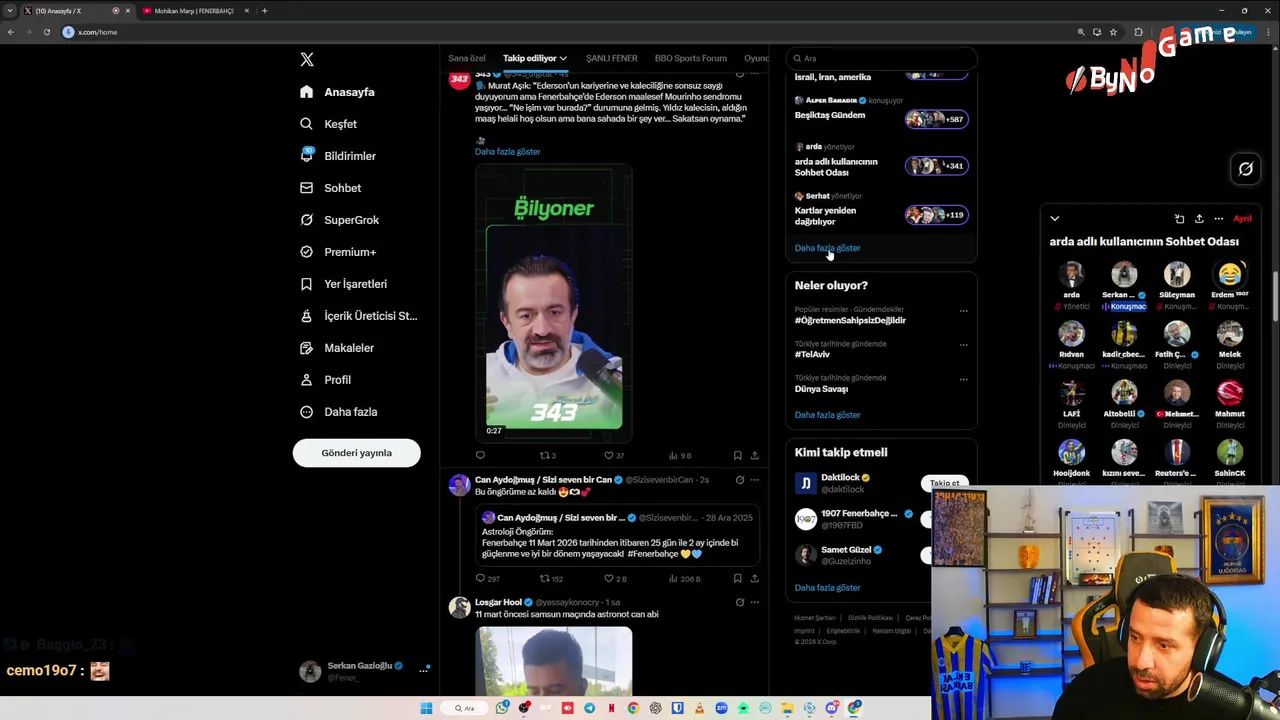Open Anasayfa home in the sidebar

pos(337,92)
